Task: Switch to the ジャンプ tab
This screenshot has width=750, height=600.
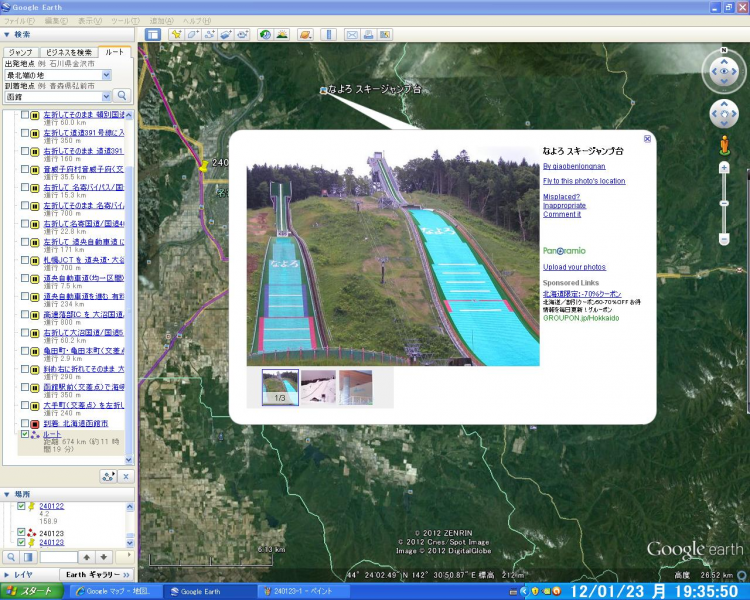Action: coord(21,52)
